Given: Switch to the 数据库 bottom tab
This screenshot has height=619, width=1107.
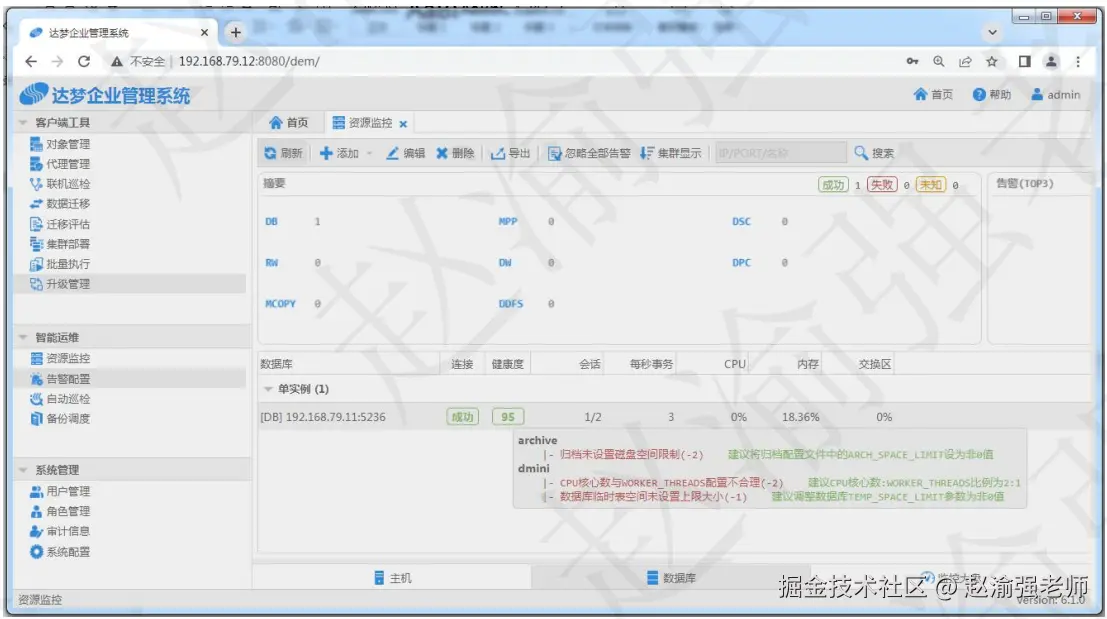Looking at the screenshot, I should (671, 578).
